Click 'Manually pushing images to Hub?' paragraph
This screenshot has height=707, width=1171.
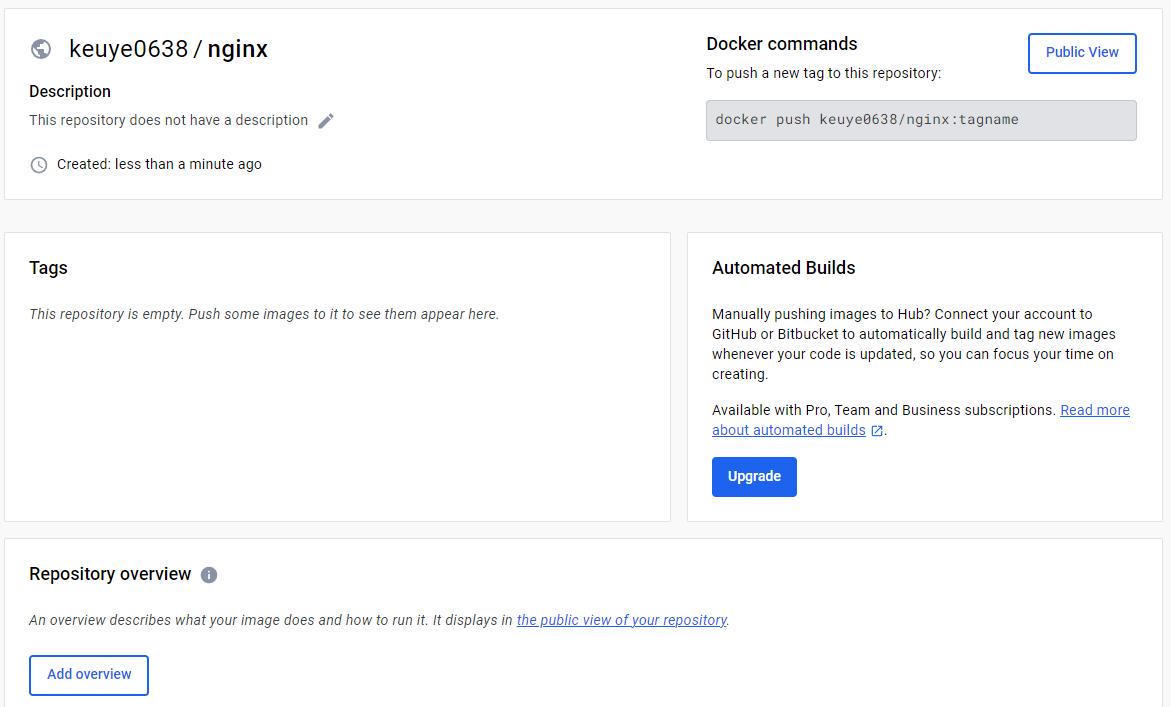point(914,344)
